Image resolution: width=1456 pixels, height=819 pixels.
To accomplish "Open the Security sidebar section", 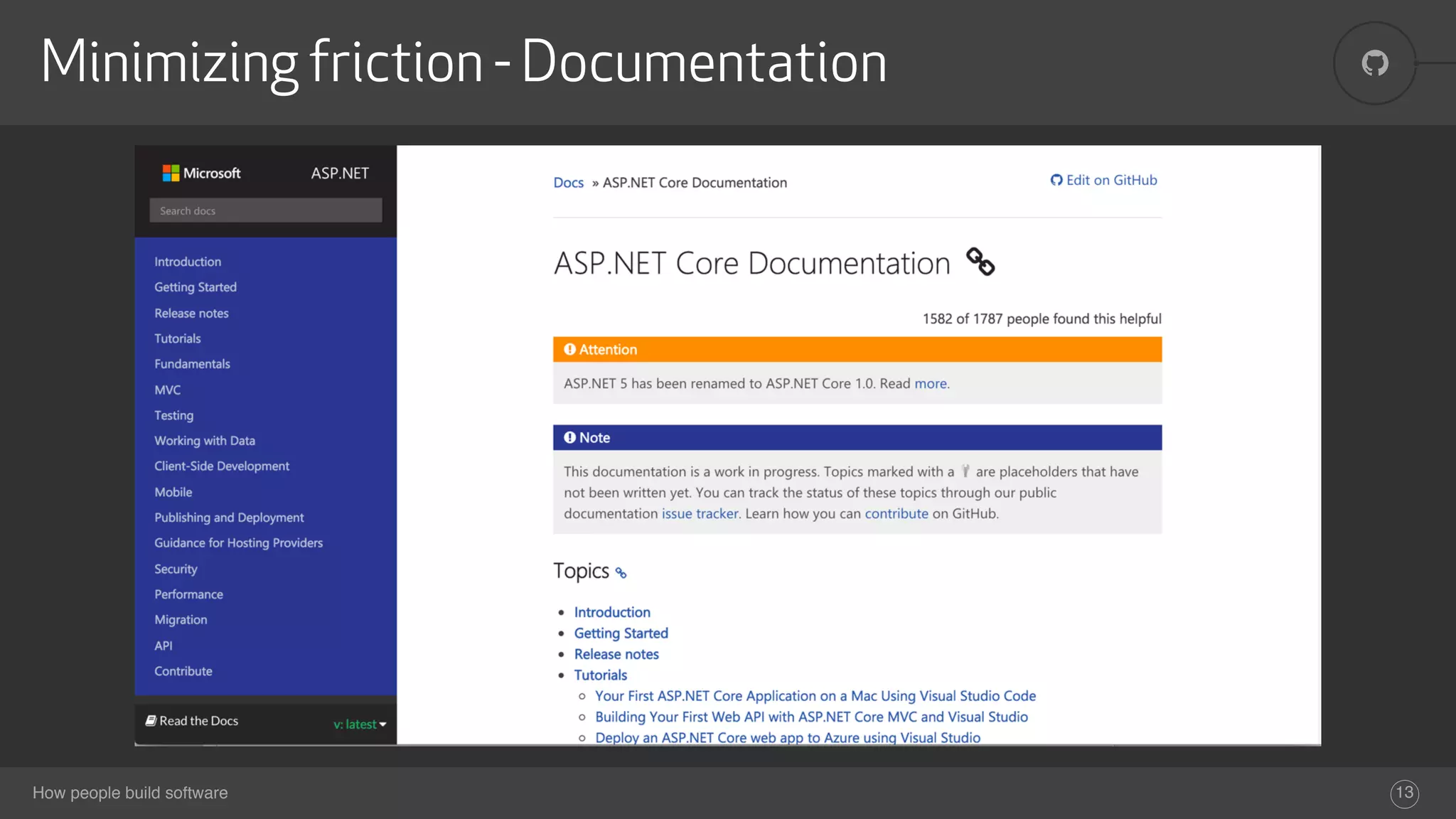I will [x=176, y=569].
